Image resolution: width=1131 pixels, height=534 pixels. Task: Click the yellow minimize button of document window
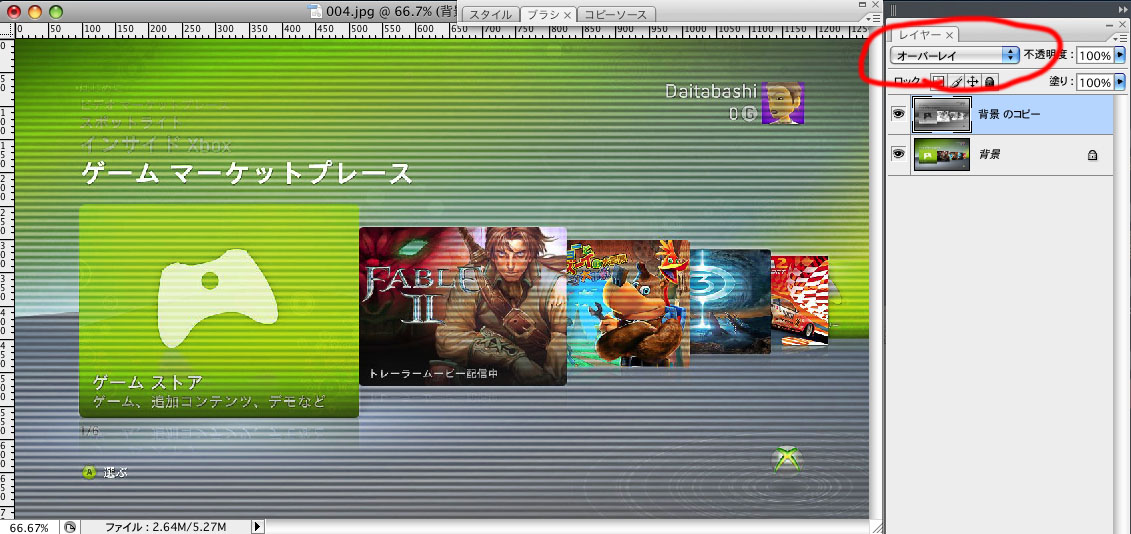[35, 11]
